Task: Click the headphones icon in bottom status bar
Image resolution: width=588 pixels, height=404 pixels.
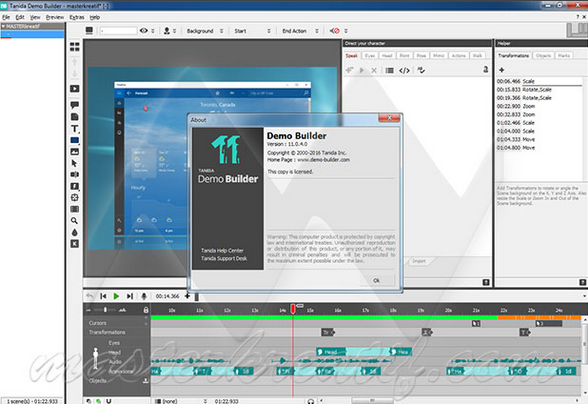Action: (310, 401)
